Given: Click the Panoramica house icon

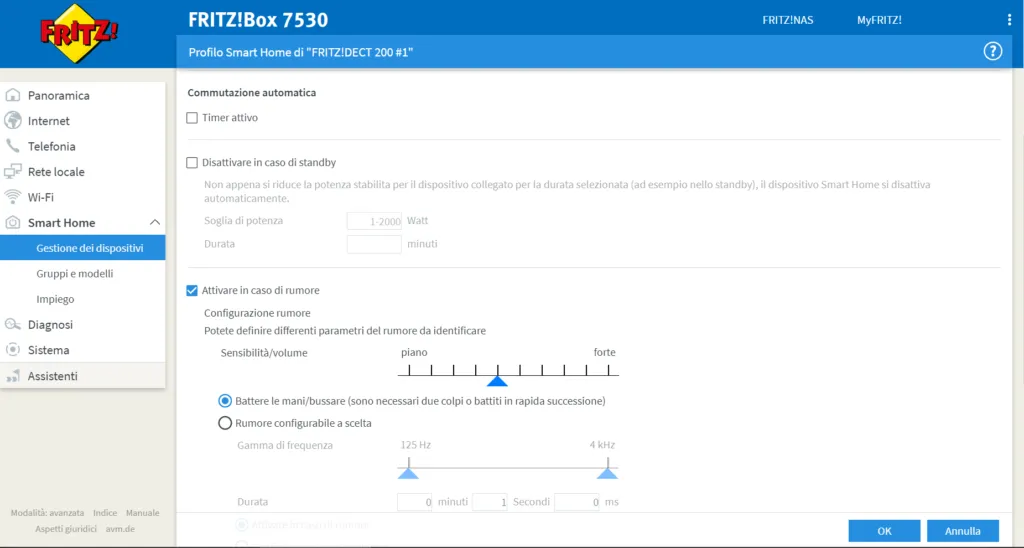Looking at the screenshot, I should 12,95.
